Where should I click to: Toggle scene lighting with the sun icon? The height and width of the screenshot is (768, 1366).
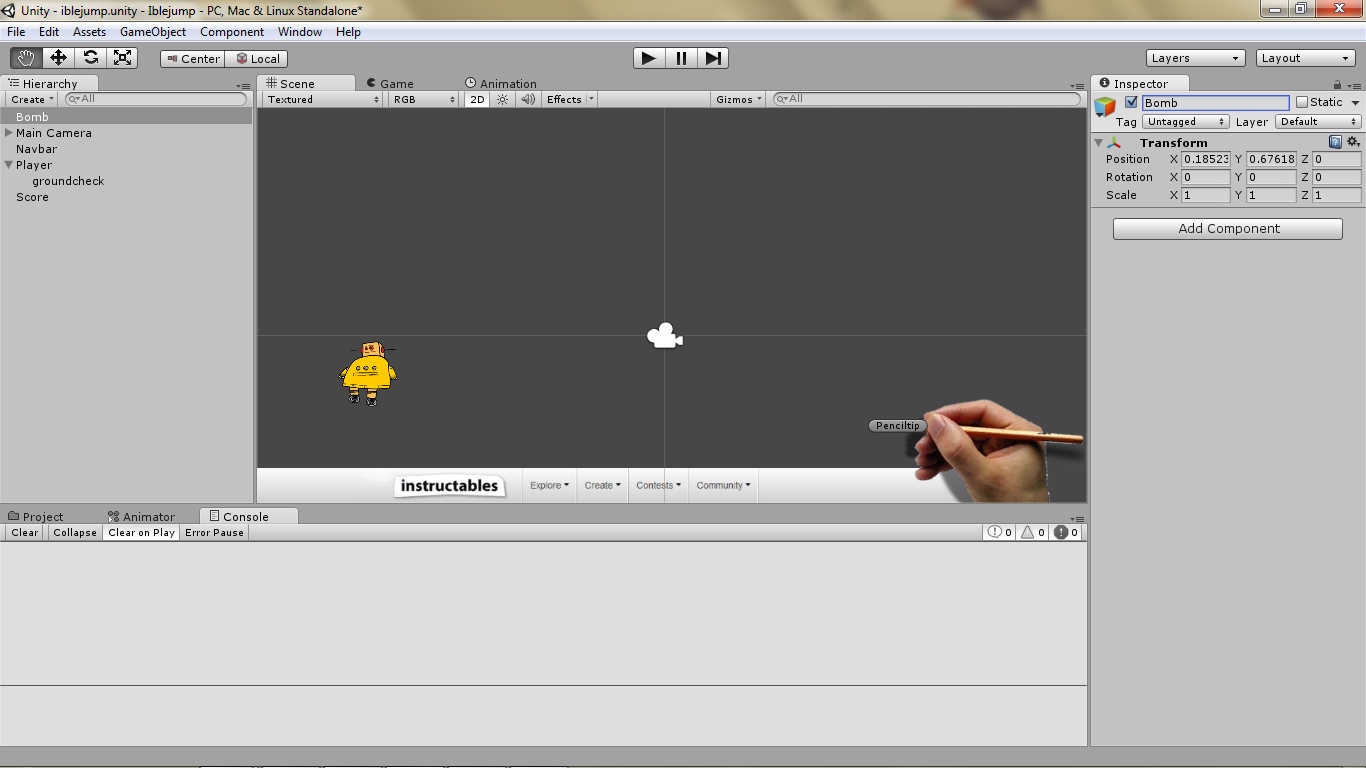click(503, 99)
